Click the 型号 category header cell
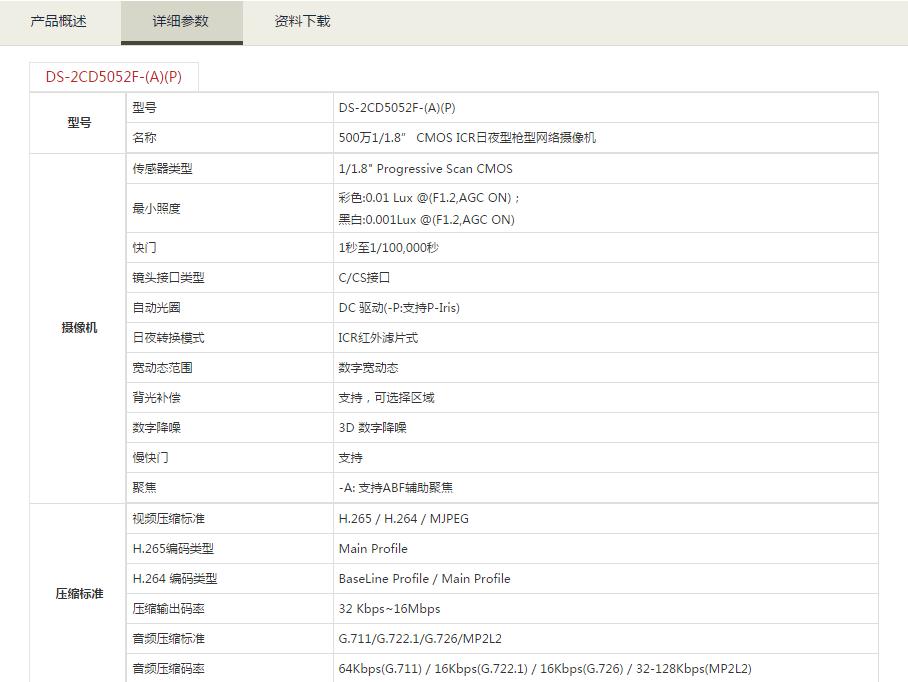This screenshot has width=908, height=682. pos(79,123)
